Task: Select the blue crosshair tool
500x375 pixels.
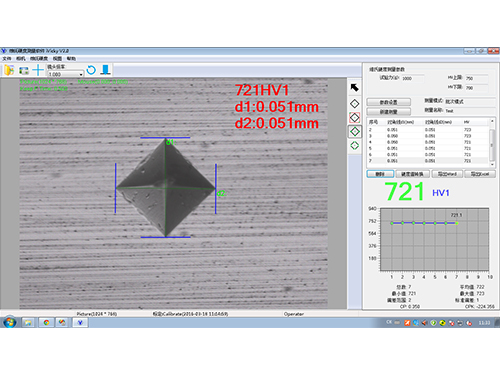Action: click(38, 70)
